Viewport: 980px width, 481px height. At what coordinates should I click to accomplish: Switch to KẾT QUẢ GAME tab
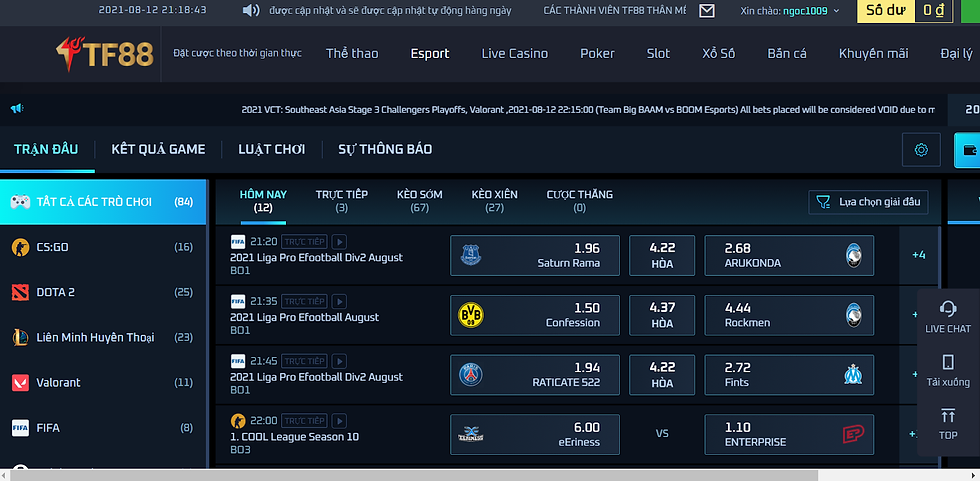tap(158, 149)
